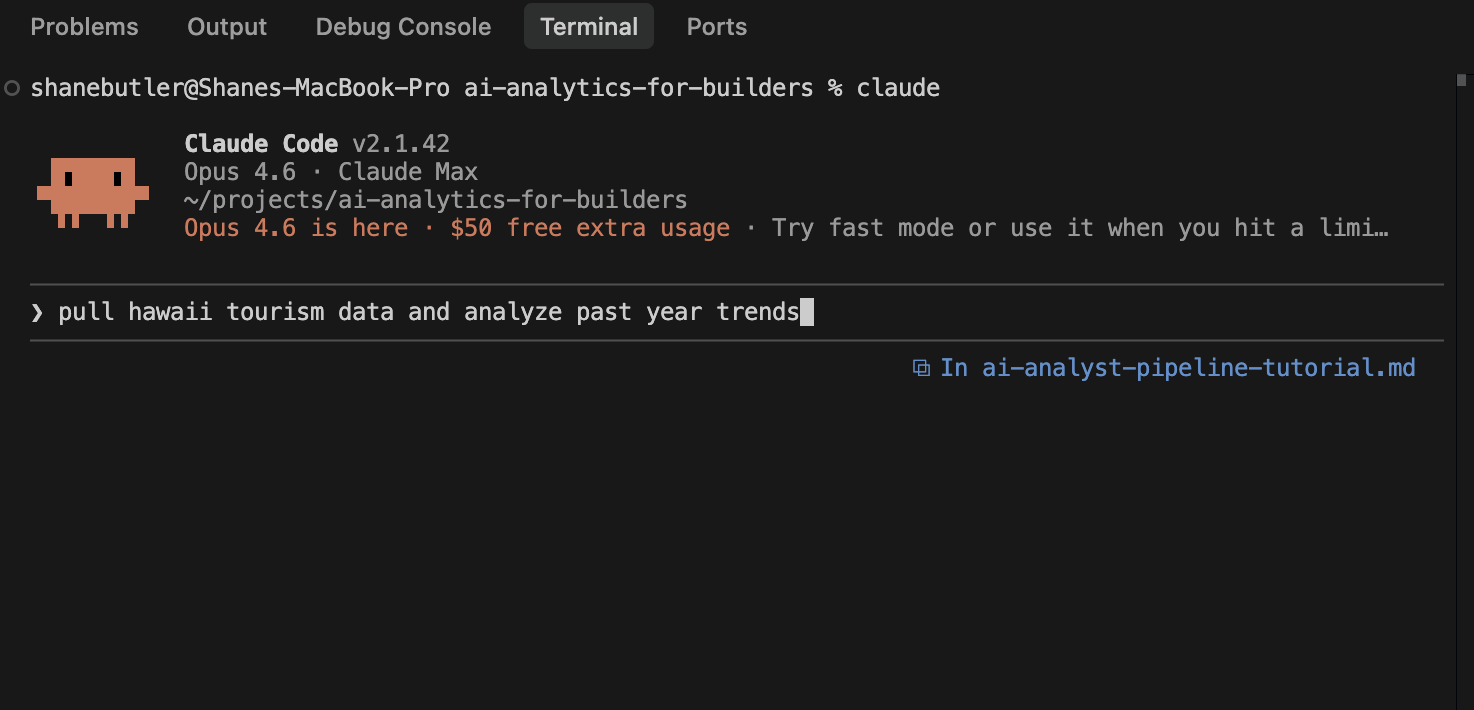The height and width of the screenshot is (710, 1474).
Task: Open the Debug Console tab
Action: [403, 26]
